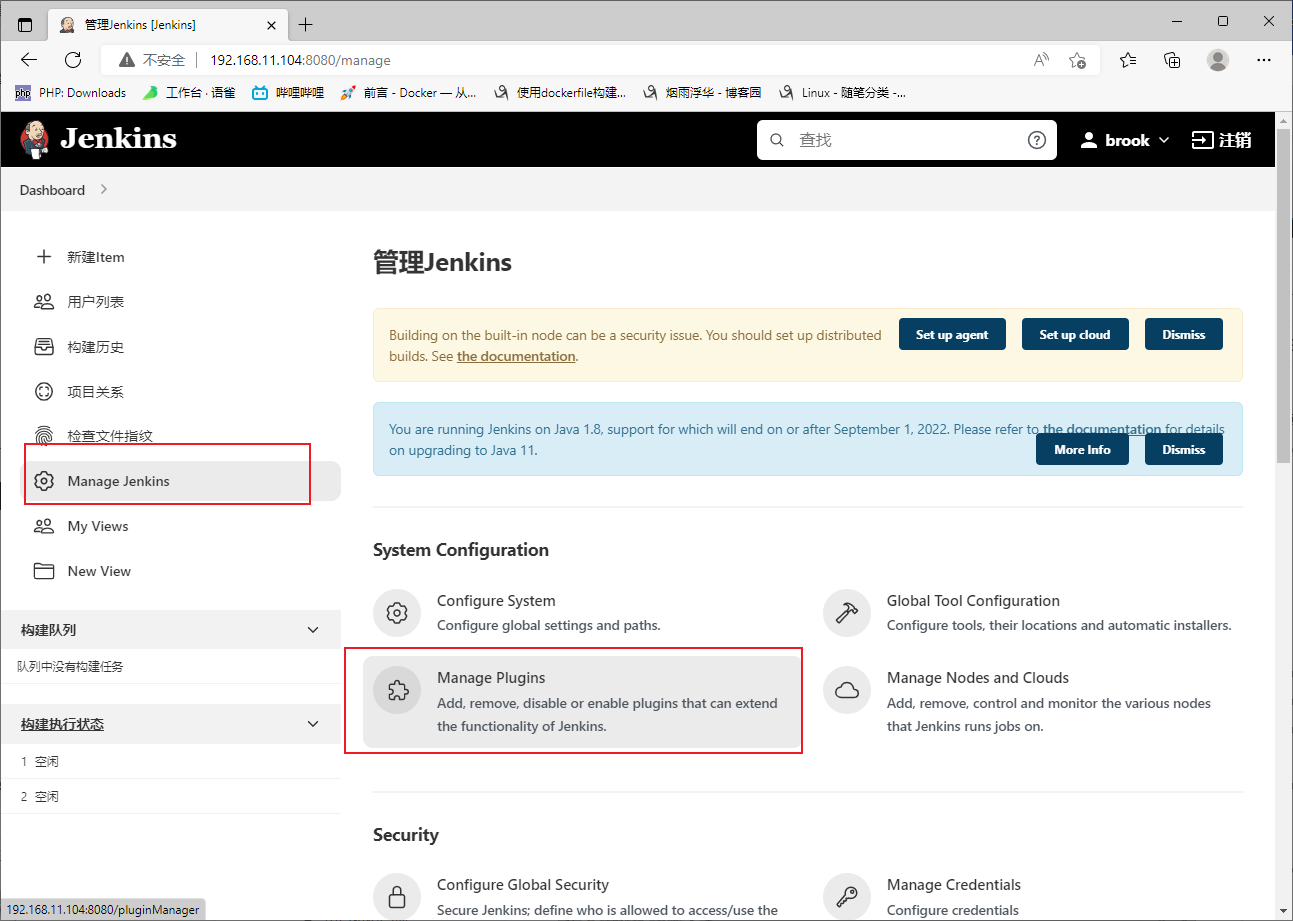Click the folder icon for New View
The height and width of the screenshot is (921, 1293).
click(43, 571)
